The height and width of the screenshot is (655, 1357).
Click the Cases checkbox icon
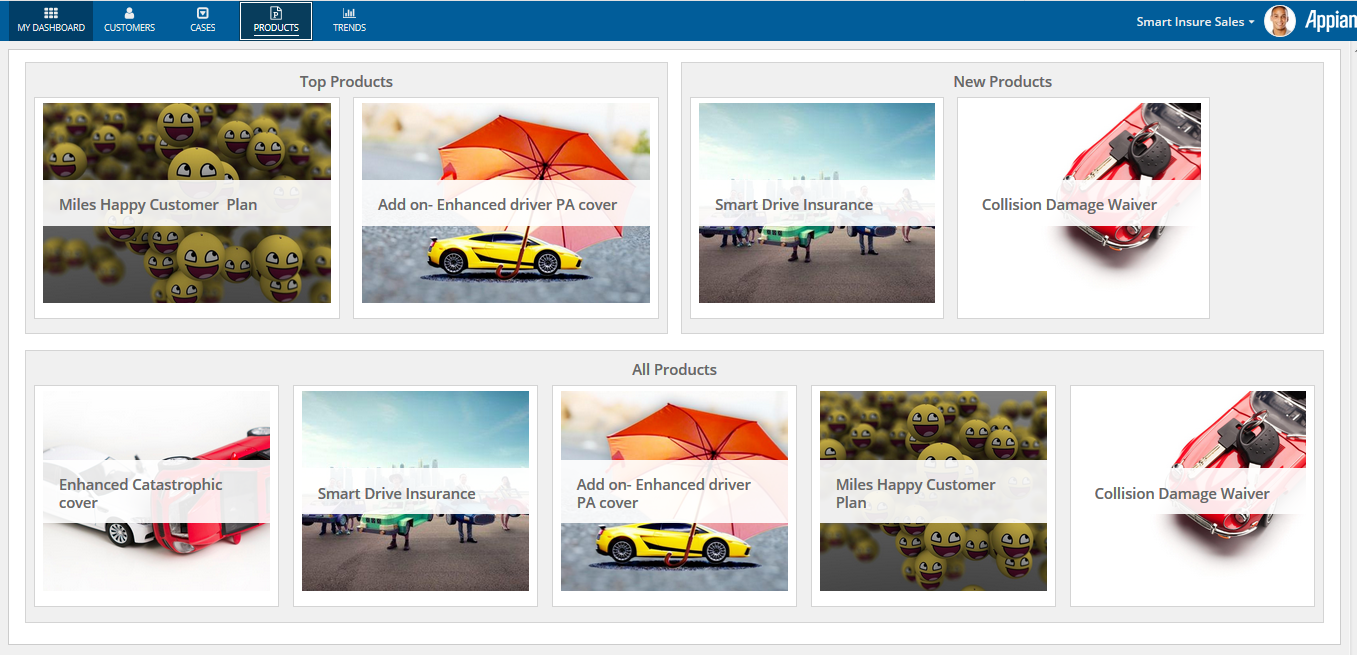(x=203, y=13)
